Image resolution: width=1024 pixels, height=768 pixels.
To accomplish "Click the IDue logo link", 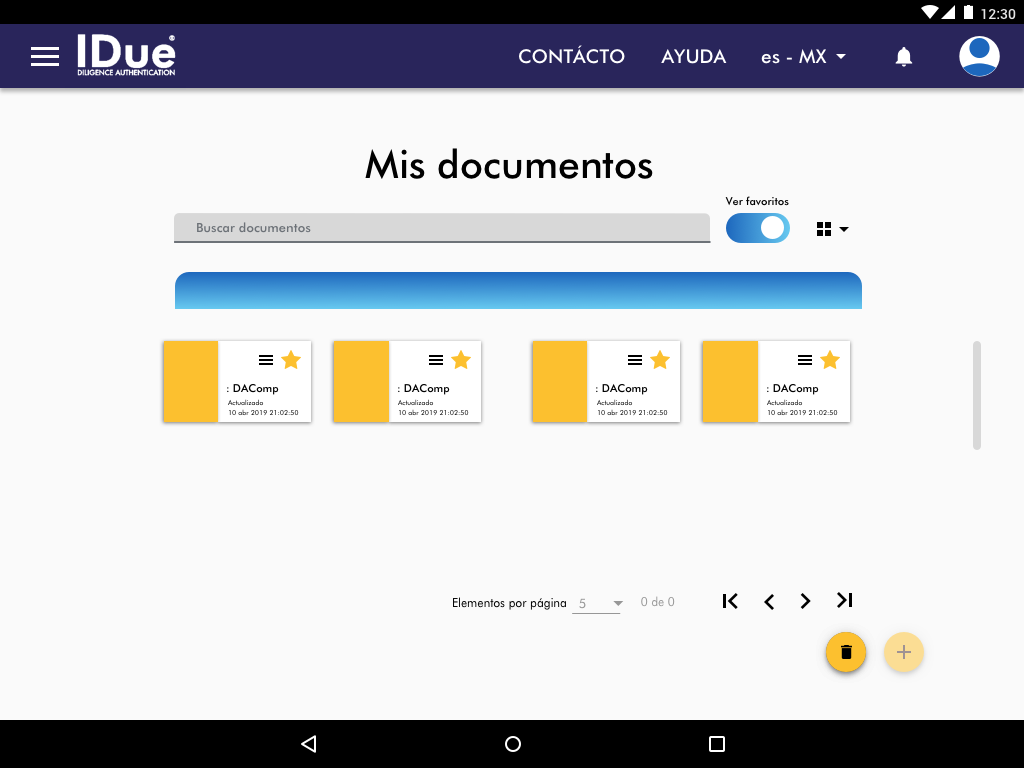I will click(x=126, y=56).
